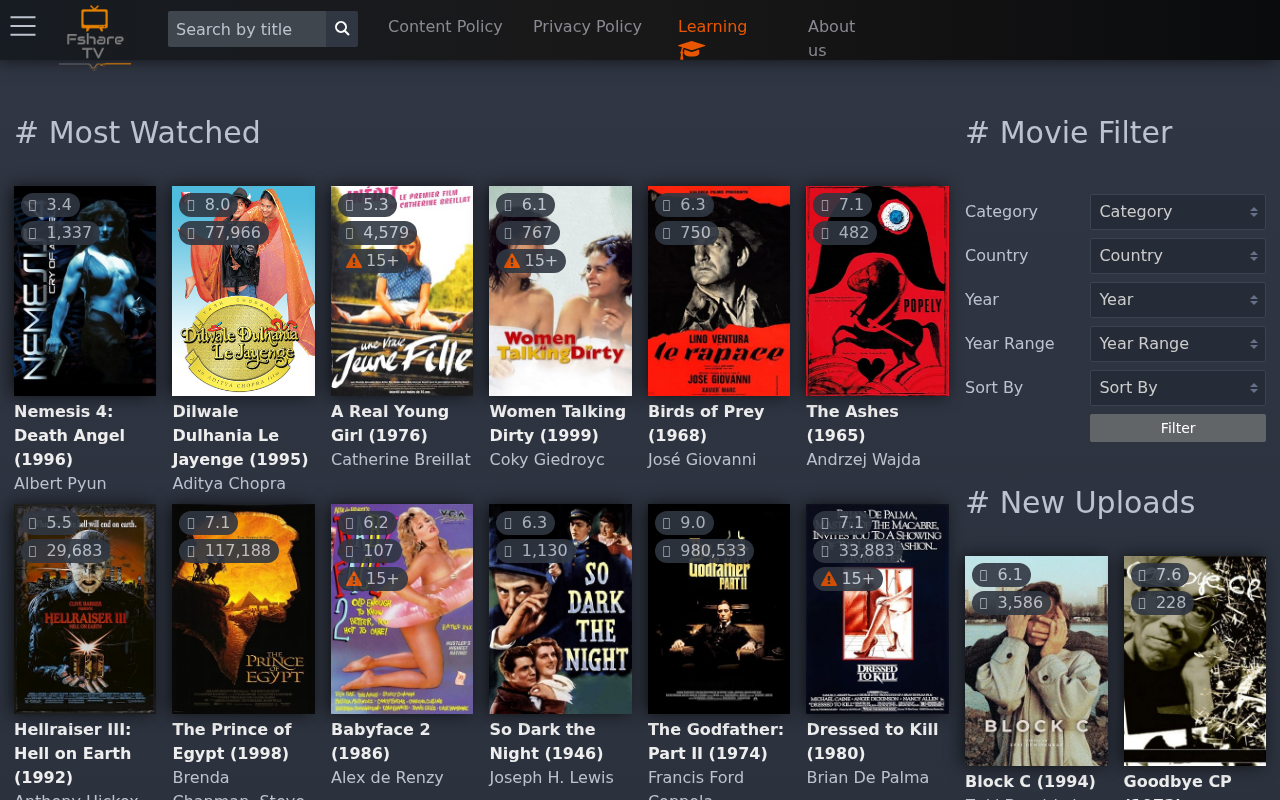Click the 1,130 views badge on So Dark the Night
This screenshot has height=800, width=1280.
[x=537, y=551]
